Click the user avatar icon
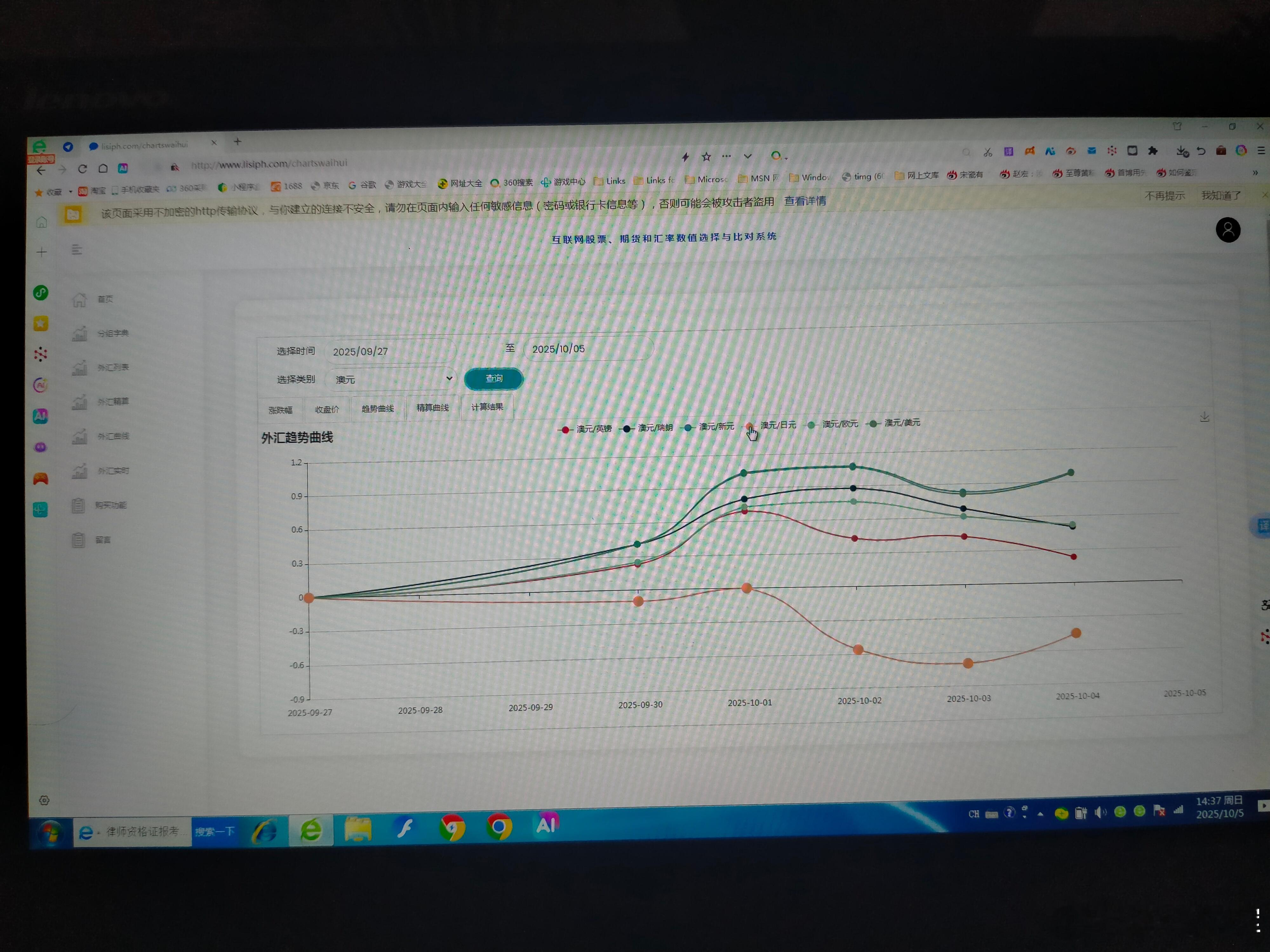1270x952 pixels. (x=1227, y=230)
